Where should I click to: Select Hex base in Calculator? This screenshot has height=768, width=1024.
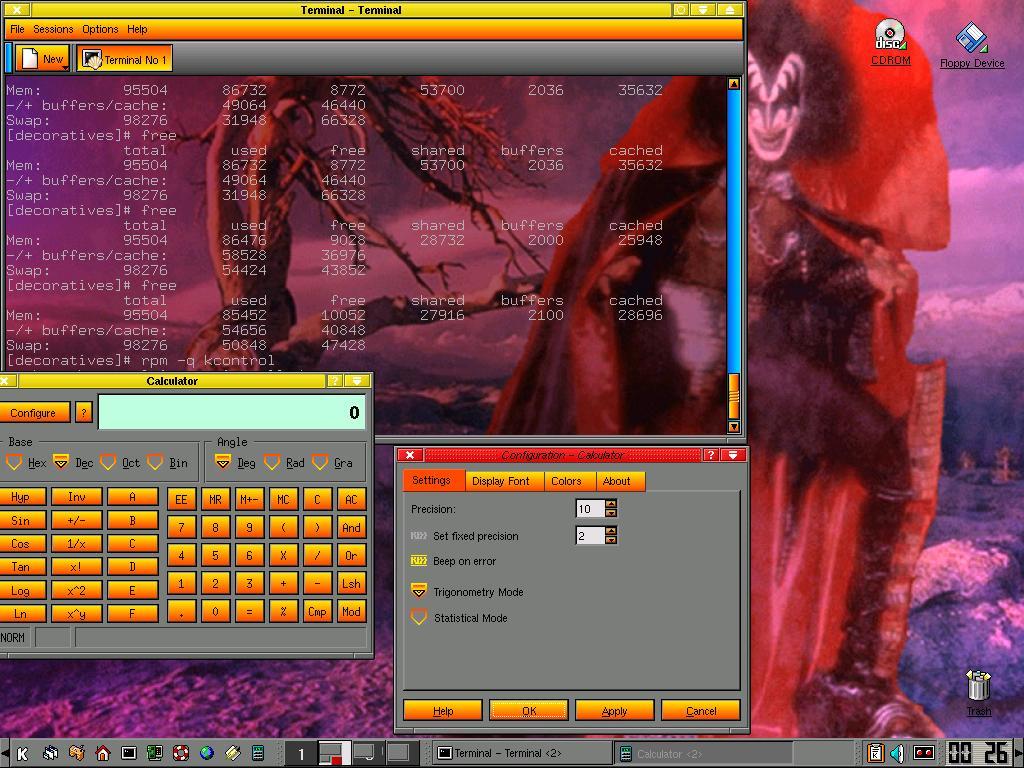[x=25, y=463]
